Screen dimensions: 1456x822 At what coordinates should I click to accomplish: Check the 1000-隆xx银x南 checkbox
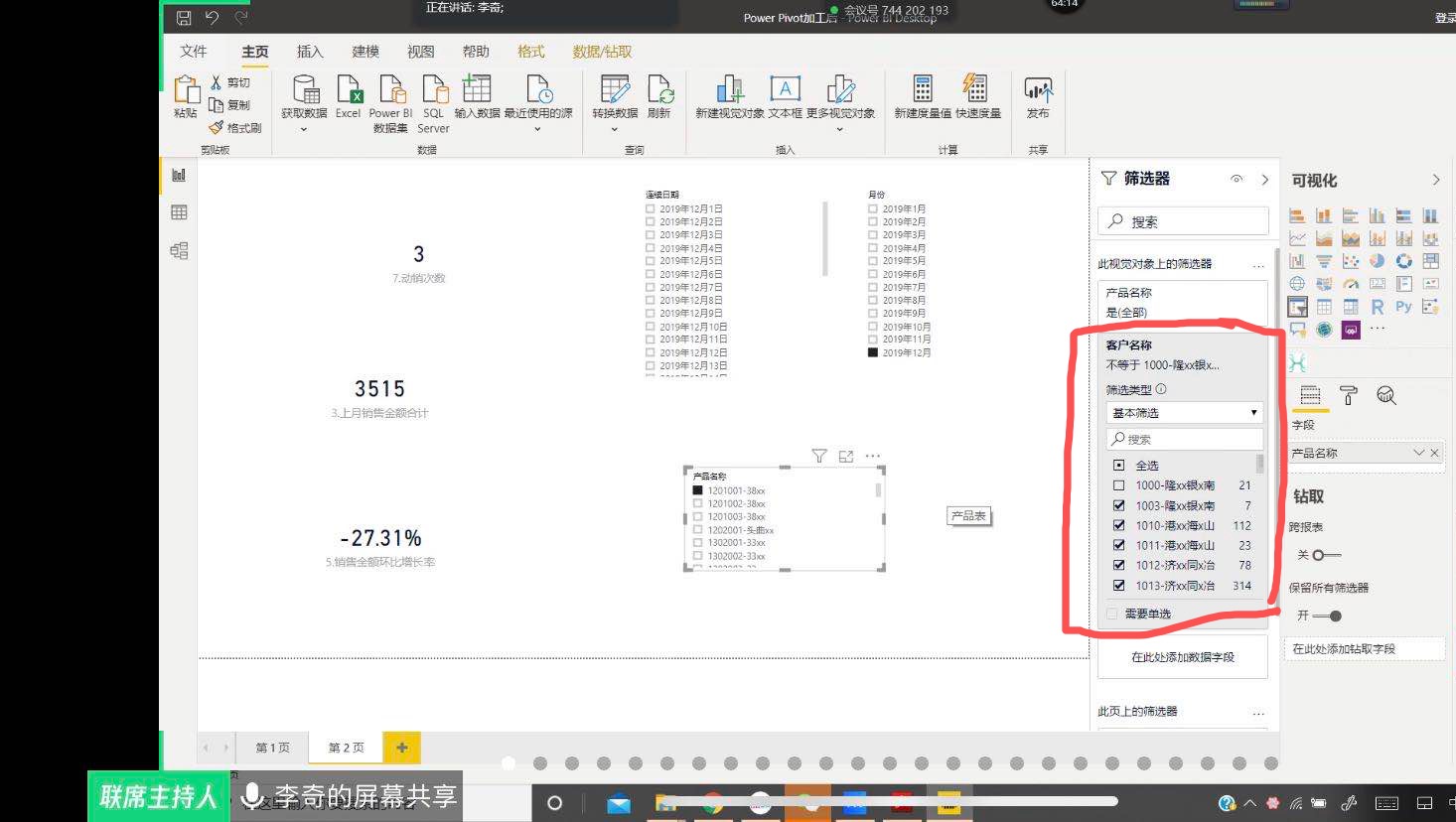(x=1119, y=485)
